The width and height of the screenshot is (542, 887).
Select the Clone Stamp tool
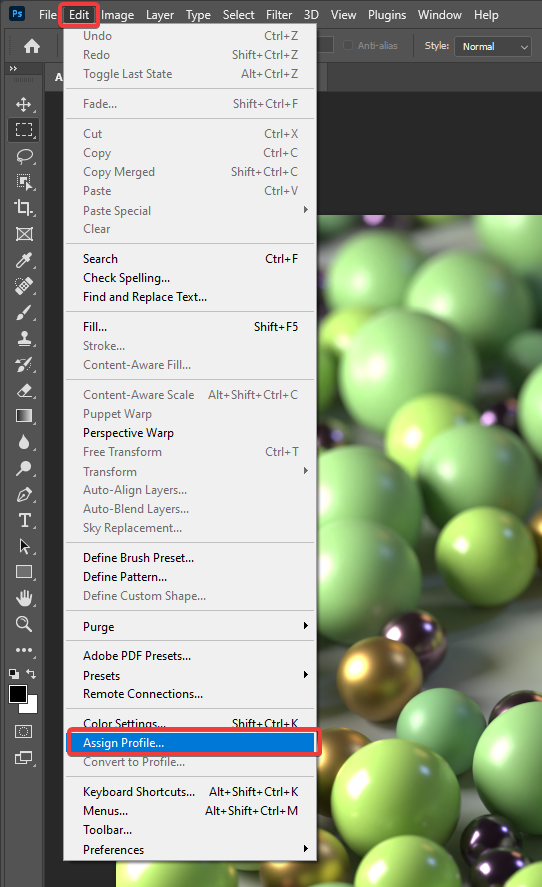(24, 338)
